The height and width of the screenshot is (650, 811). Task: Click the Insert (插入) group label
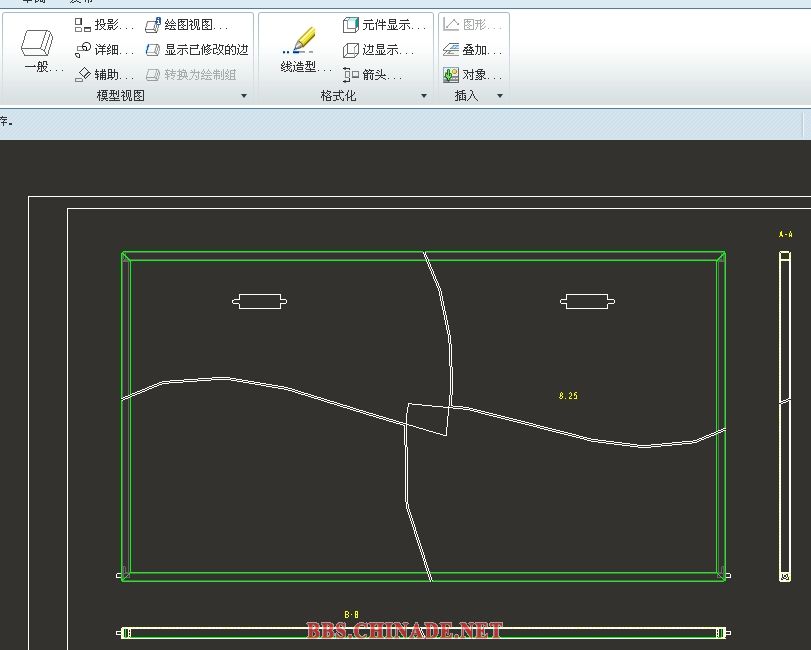tap(466, 96)
